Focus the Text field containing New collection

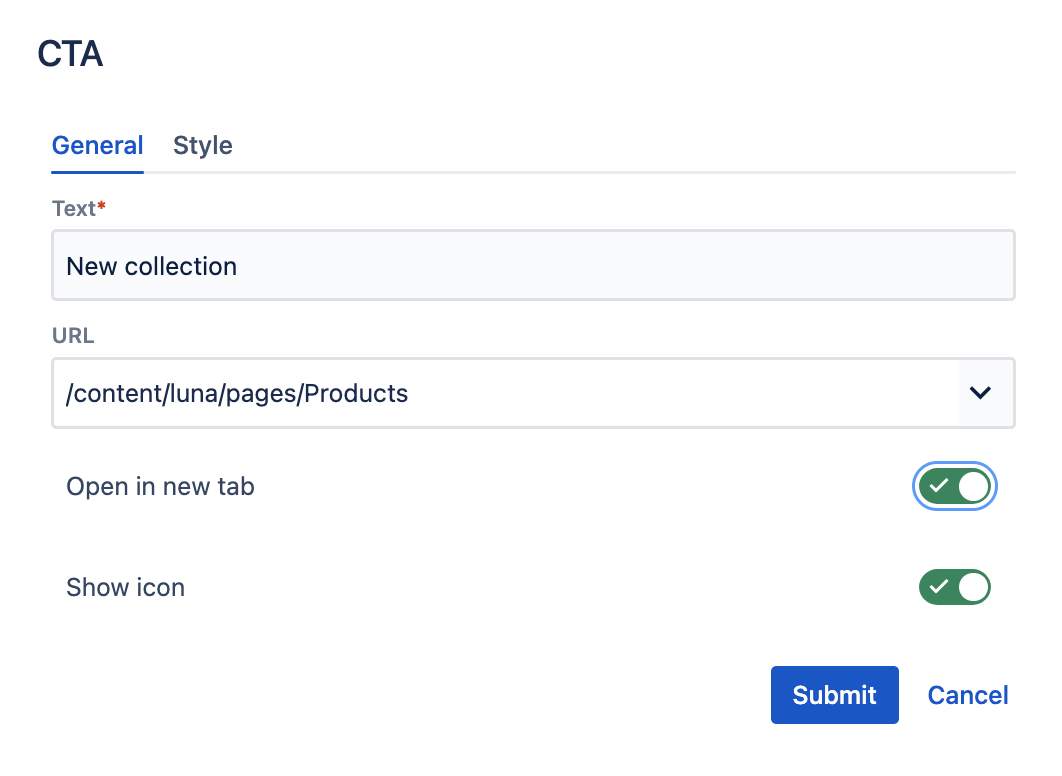click(x=533, y=265)
